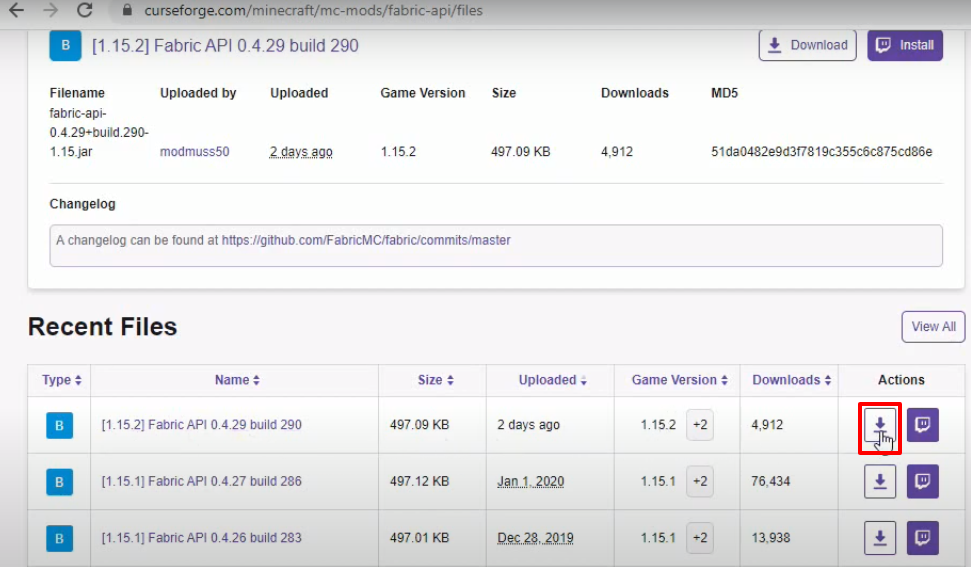Click the purple Install button
The image size is (971, 567).
click(x=905, y=45)
